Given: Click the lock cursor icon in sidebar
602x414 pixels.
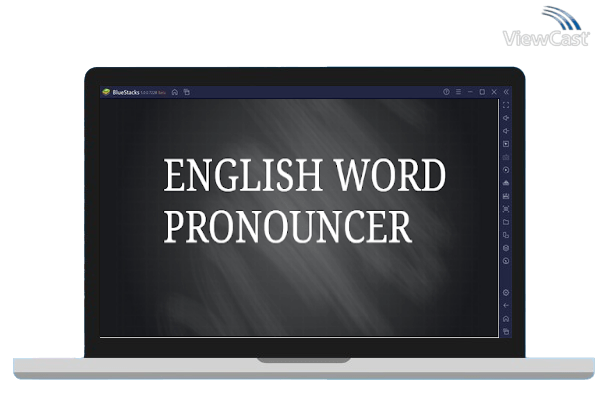Looking at the screenshot, I should tap(506, 144).
